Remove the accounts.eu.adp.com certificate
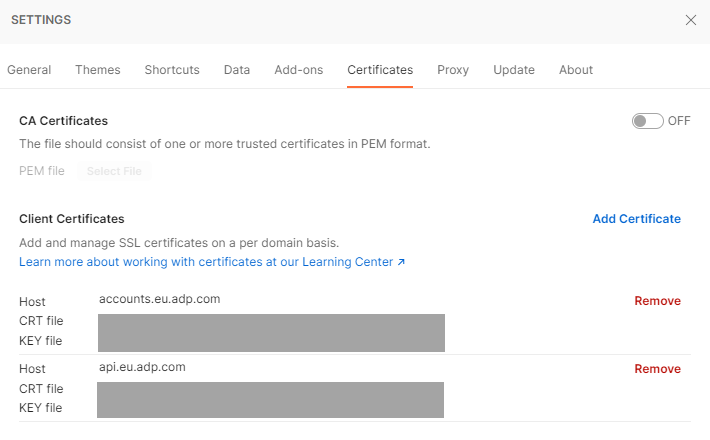The image size is (710, 440). 657,301
